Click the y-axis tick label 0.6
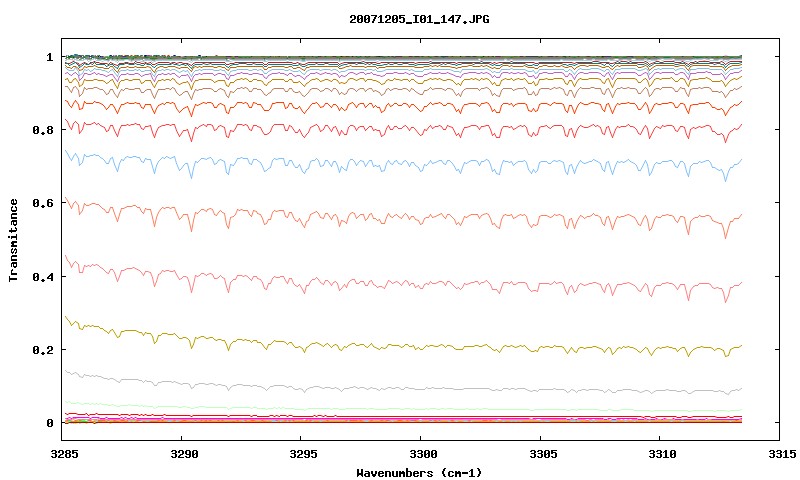The width and height of the screenshot is (800, 480). click(43, 203)
